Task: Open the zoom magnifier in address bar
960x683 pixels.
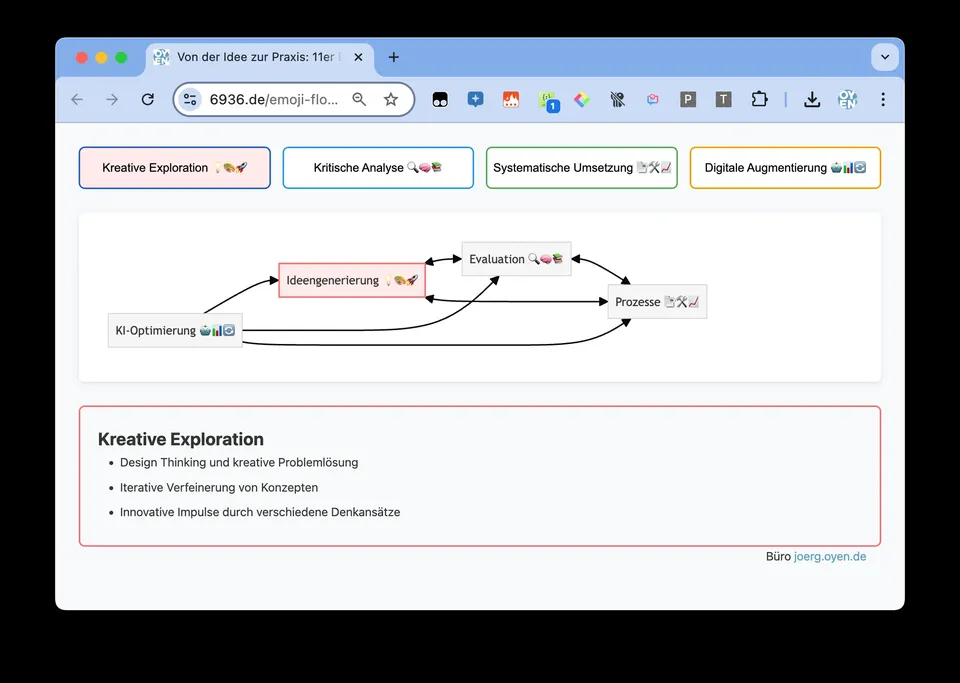Action: coord(359,99)
